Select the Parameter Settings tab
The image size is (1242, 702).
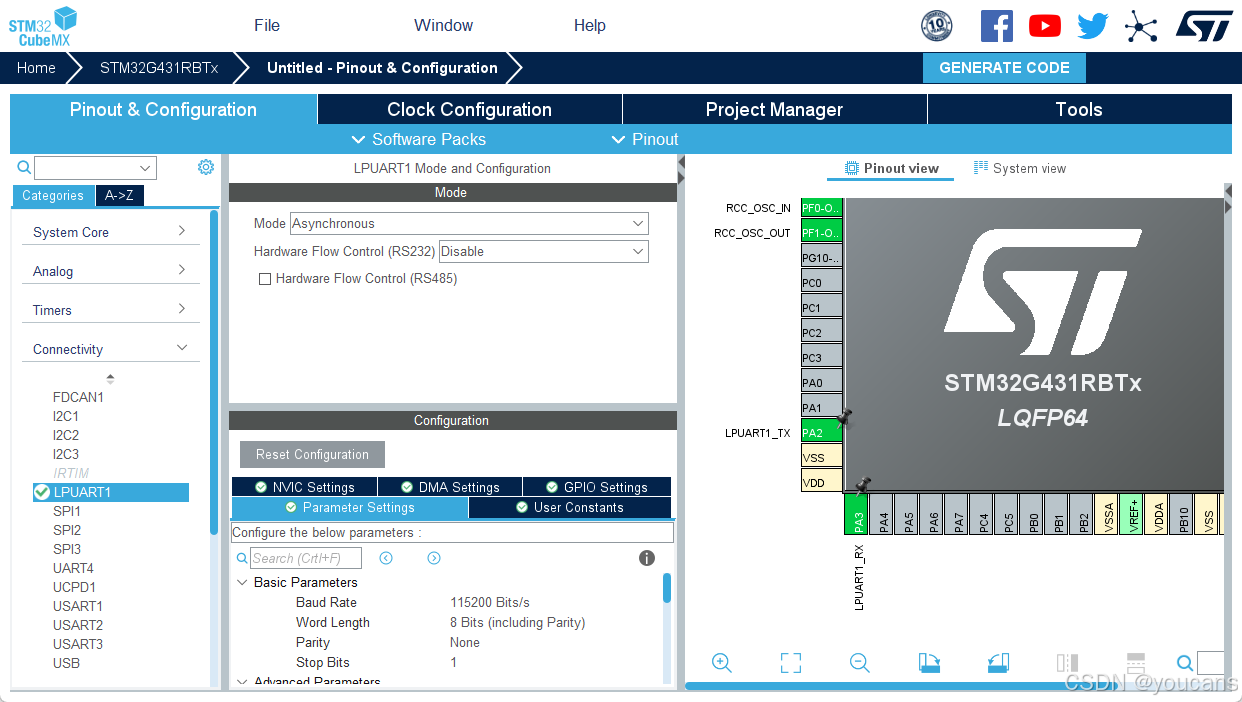coord(349,507)
